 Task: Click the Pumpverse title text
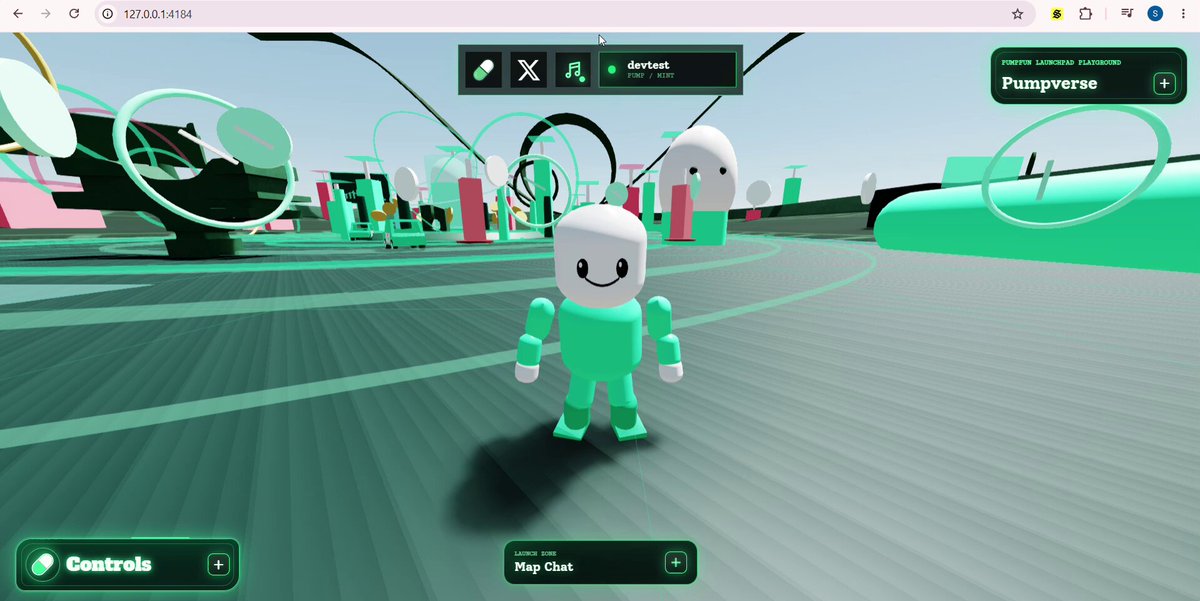point(1049,83)
